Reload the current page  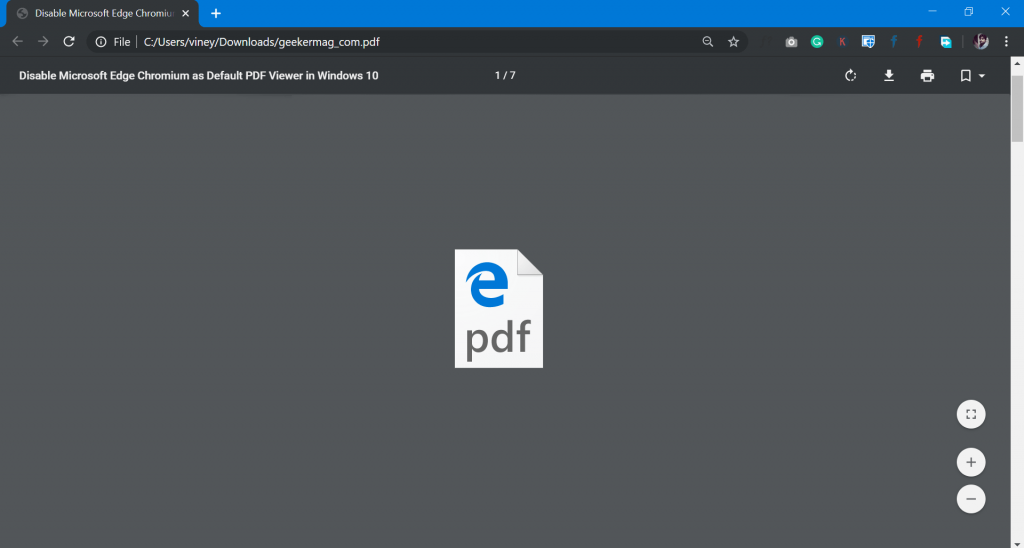(69, 42)
